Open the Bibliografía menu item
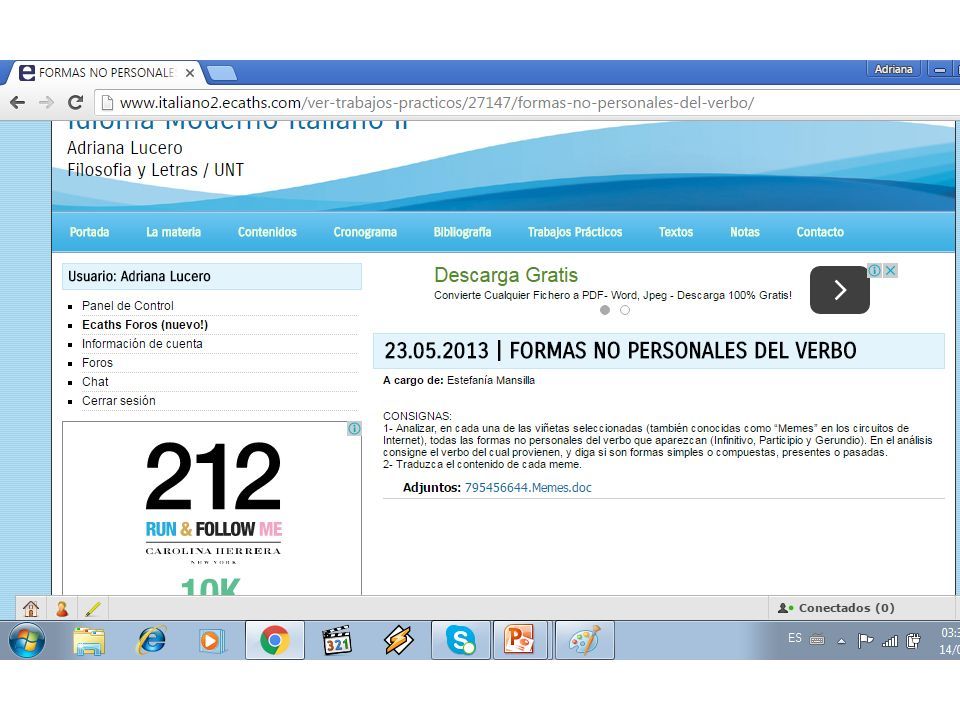Image resolution: width=960 pixels, height=720 pixels. tap(462, 232)
